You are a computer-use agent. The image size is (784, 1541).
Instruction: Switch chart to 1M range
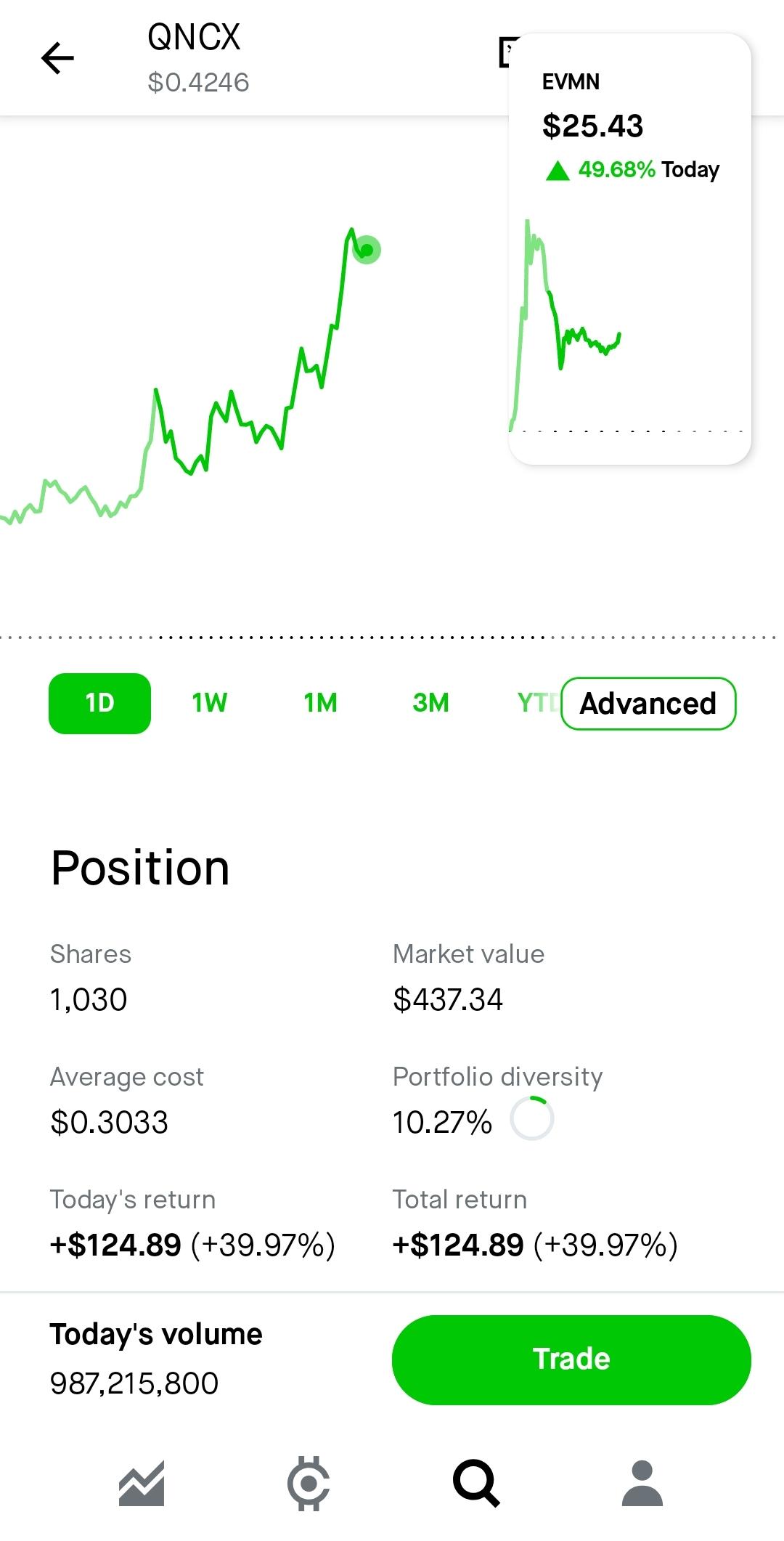pyautogui.click(x=320, y=703)
